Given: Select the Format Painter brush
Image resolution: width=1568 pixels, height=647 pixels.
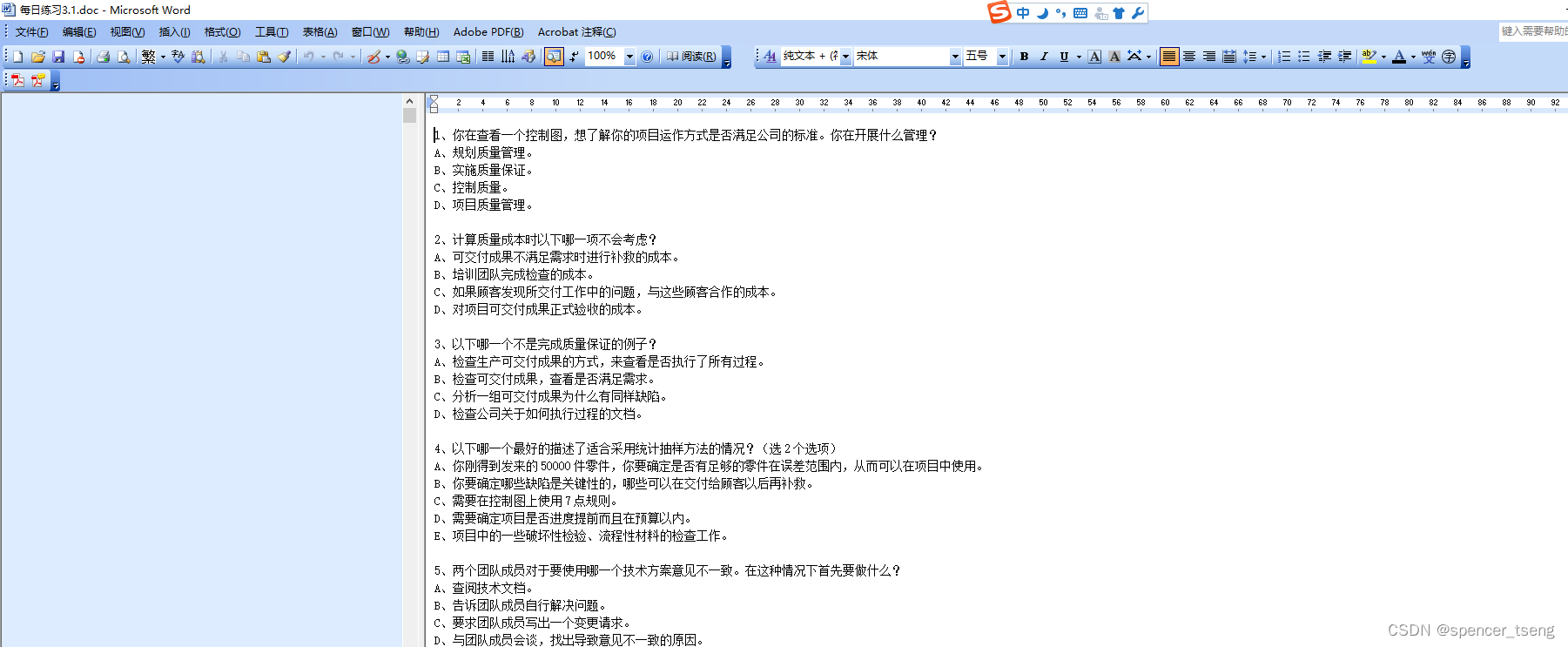Looking at the screenshot, I should pos(284,57).
